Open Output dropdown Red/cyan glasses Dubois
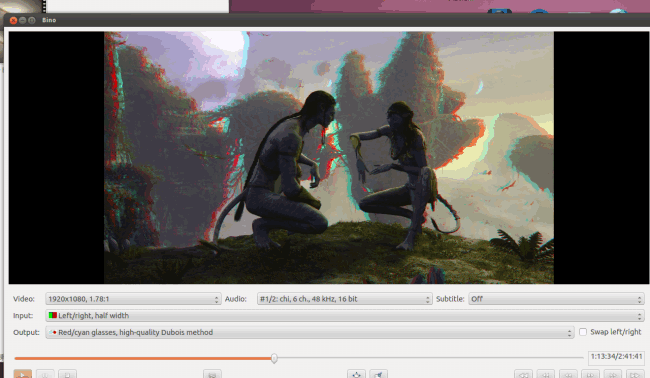 point(310,332)
